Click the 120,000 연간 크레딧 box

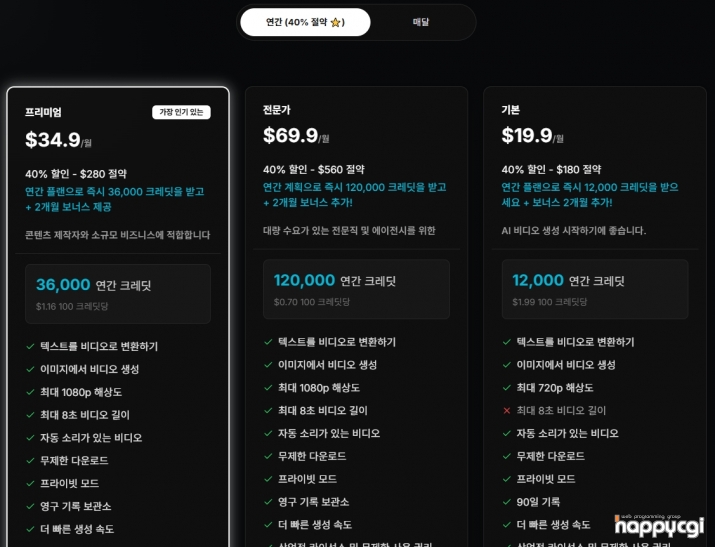tap(356, 289)
